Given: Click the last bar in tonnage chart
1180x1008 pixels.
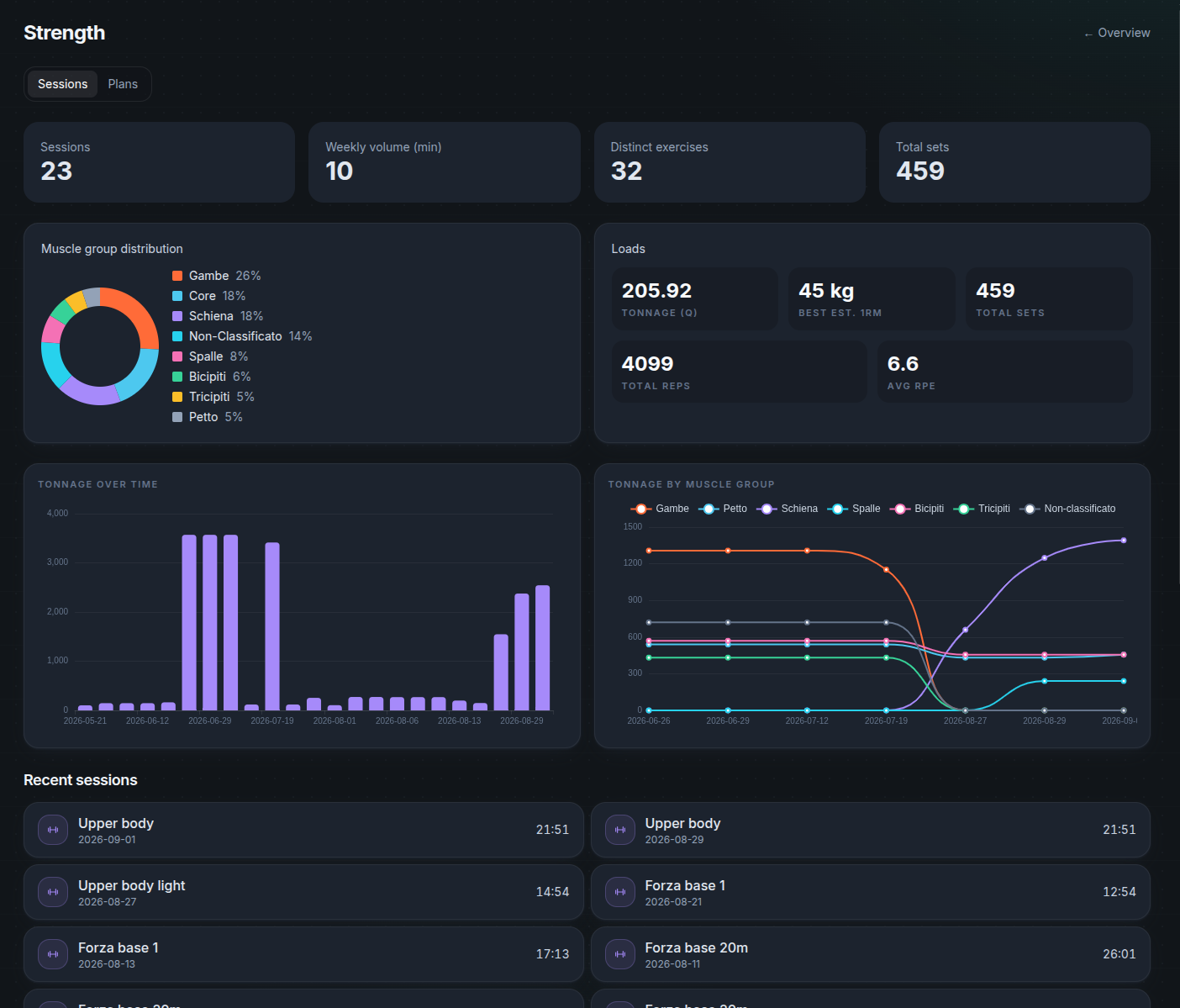Looking at the screenshot, I should click(x=542, y=647).
